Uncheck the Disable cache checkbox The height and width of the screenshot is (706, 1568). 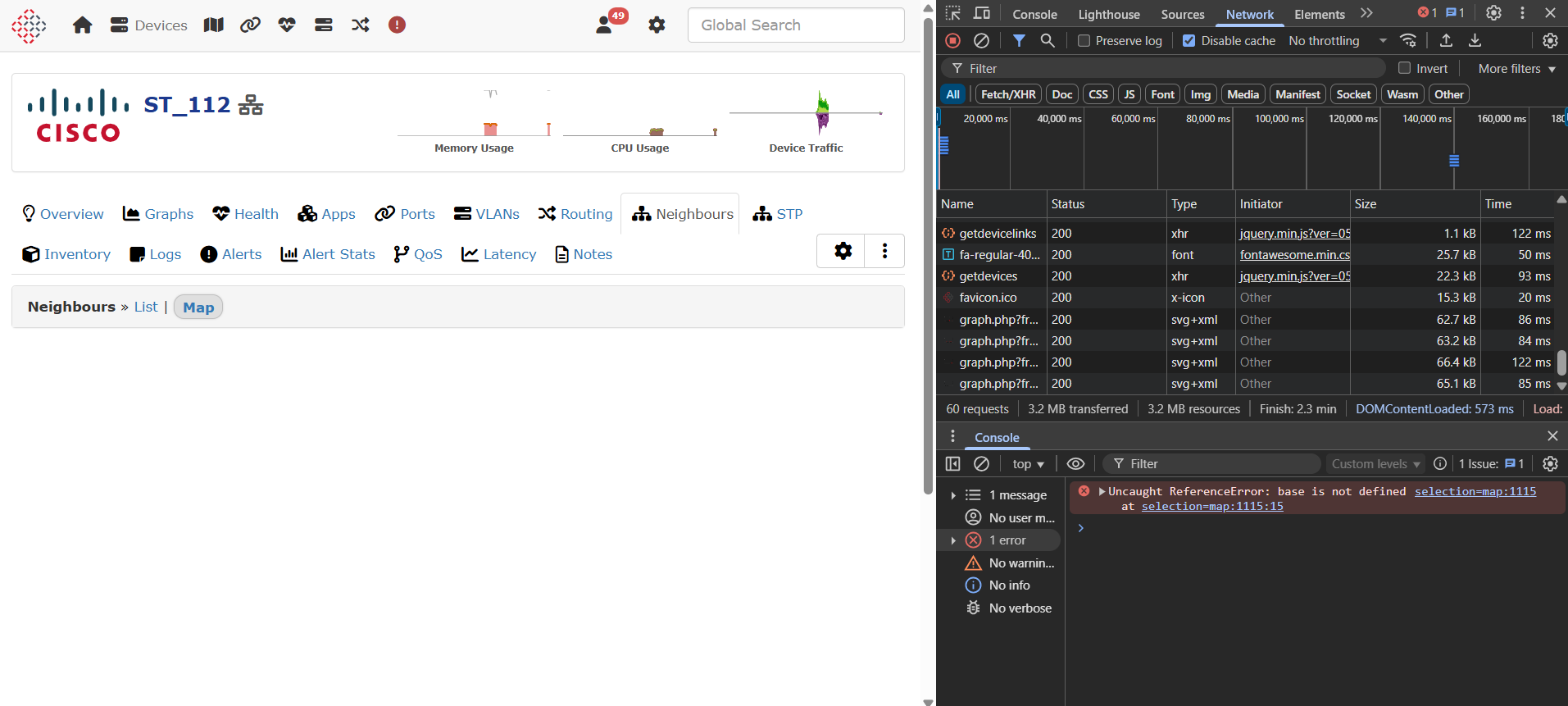pyautogui.click(x=1188, y=41)
